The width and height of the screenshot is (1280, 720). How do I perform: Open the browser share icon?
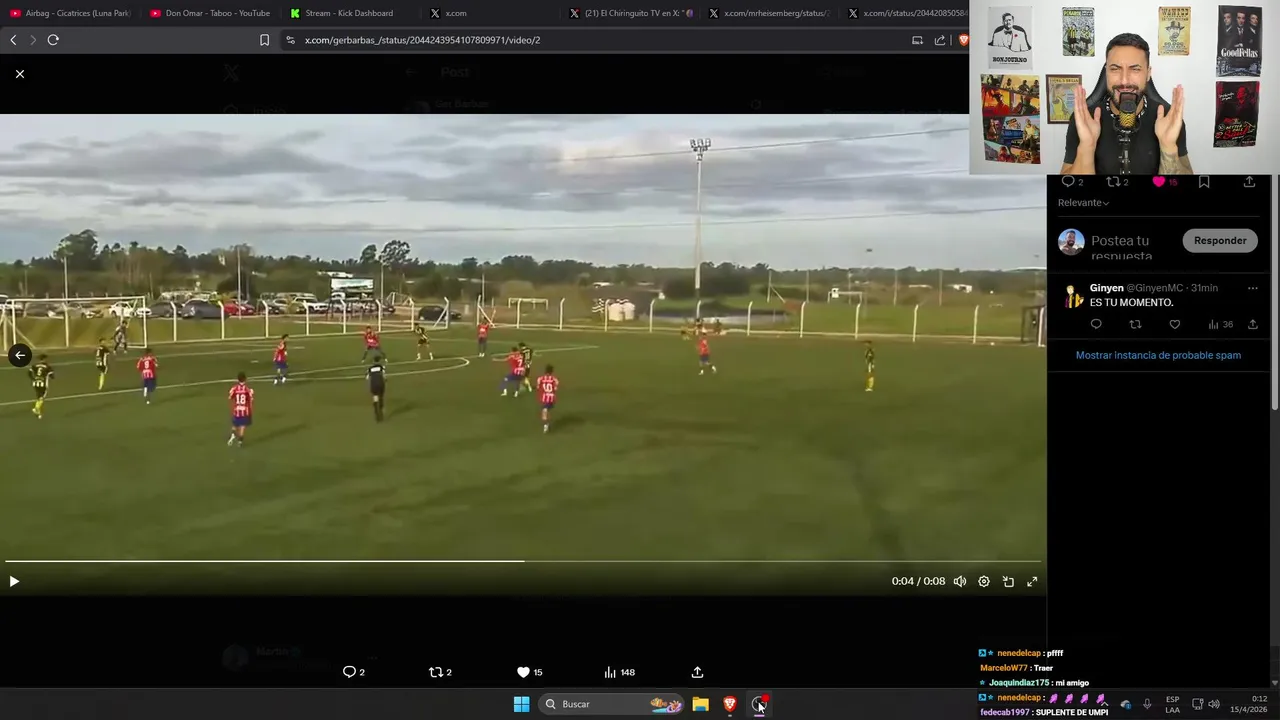click(x=940, y=40)
